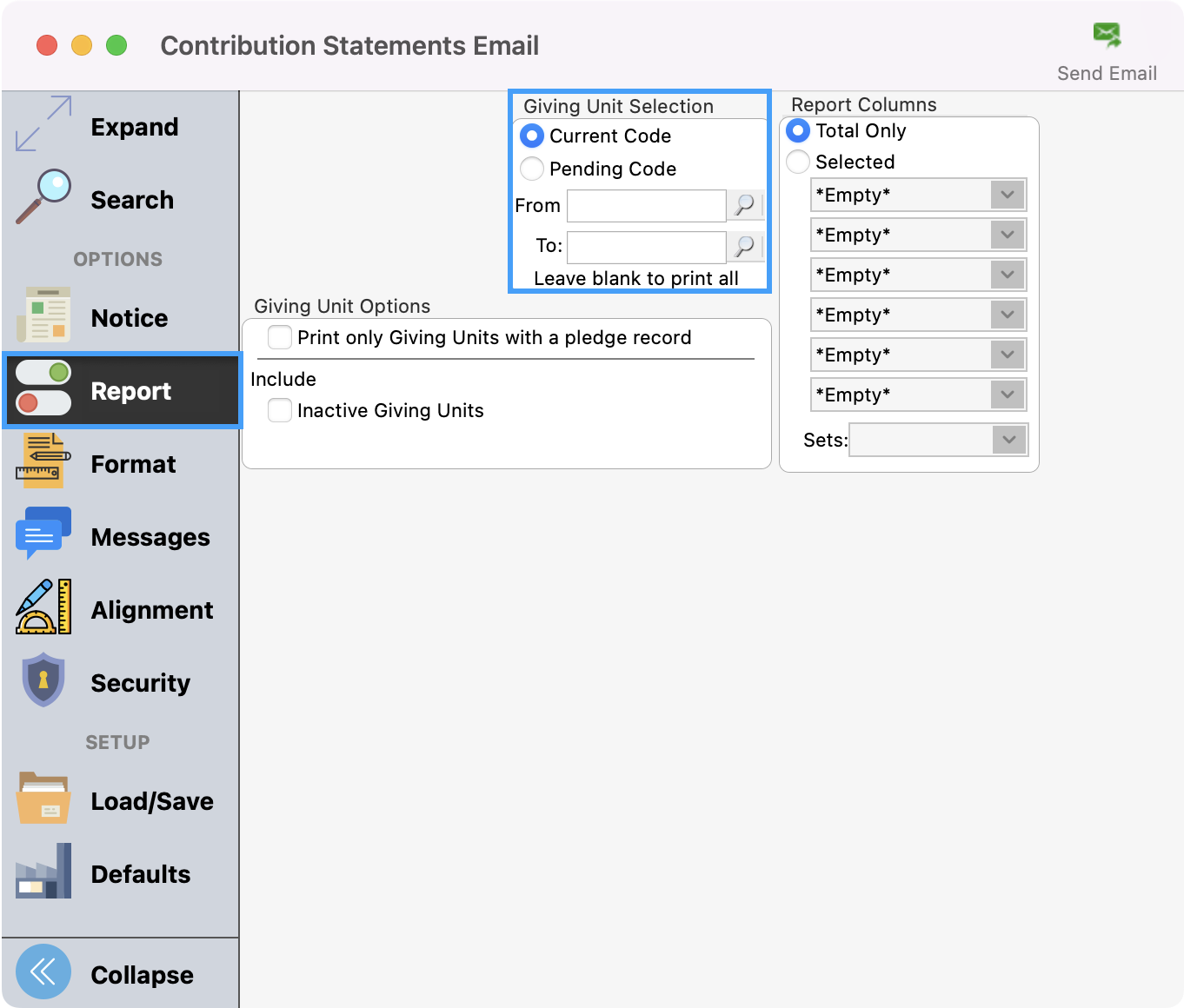Screen dimensions: 1184x1008
Task: Check the Inactive Giving Units box
Action: tap(280, 410)
